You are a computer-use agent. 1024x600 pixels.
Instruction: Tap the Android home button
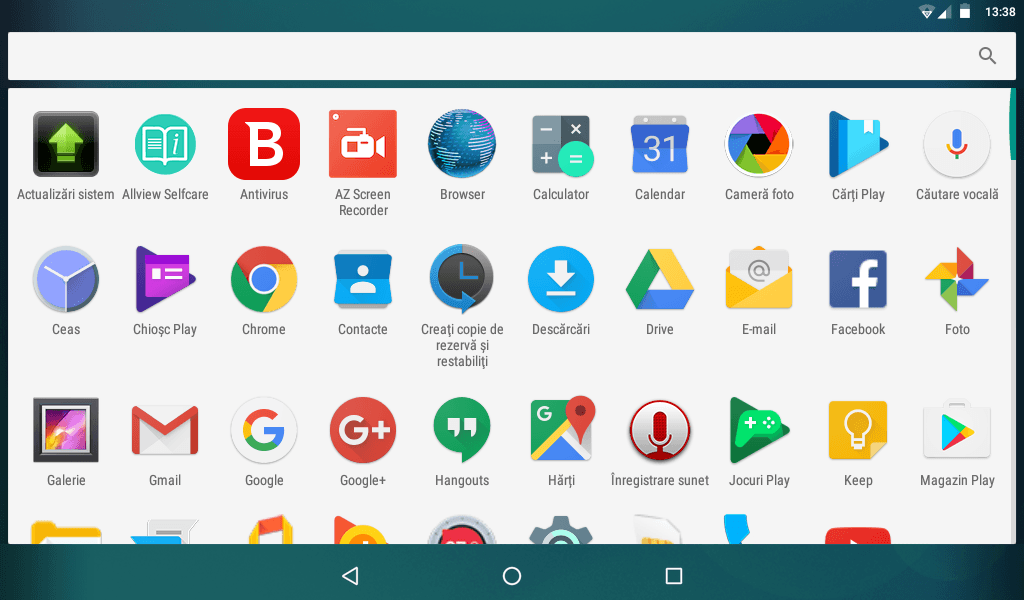pyautogui.click(x=512, y=576)
